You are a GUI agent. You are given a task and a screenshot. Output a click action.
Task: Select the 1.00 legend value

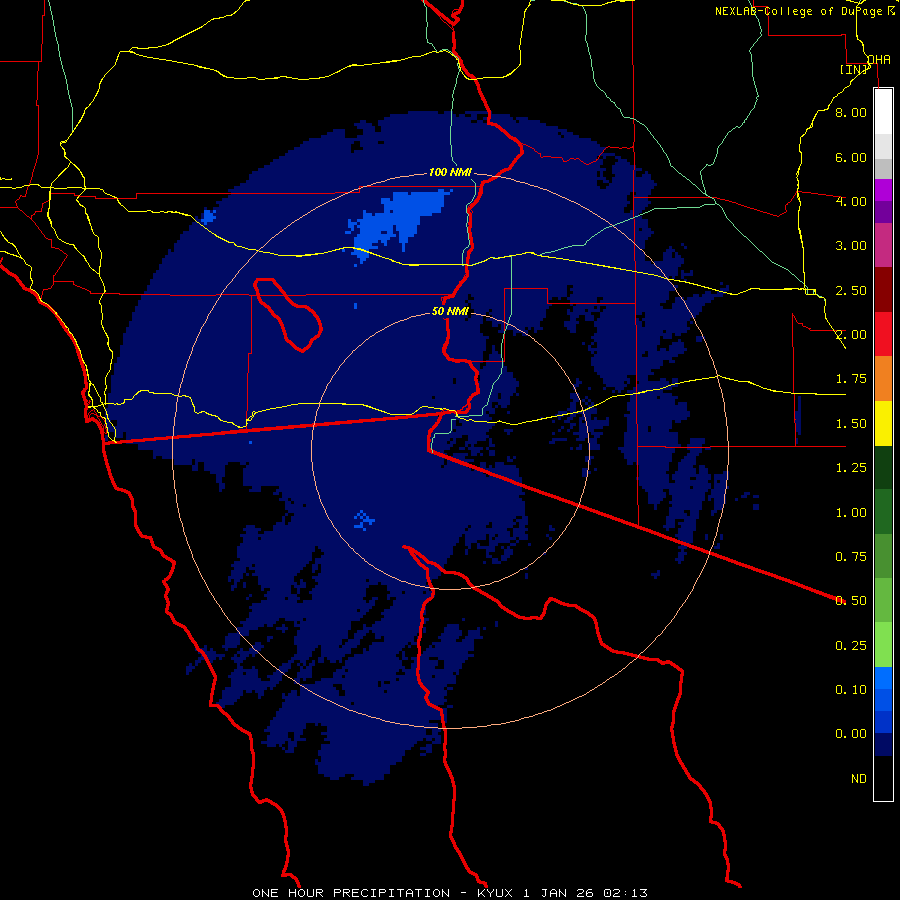(851, 513)
